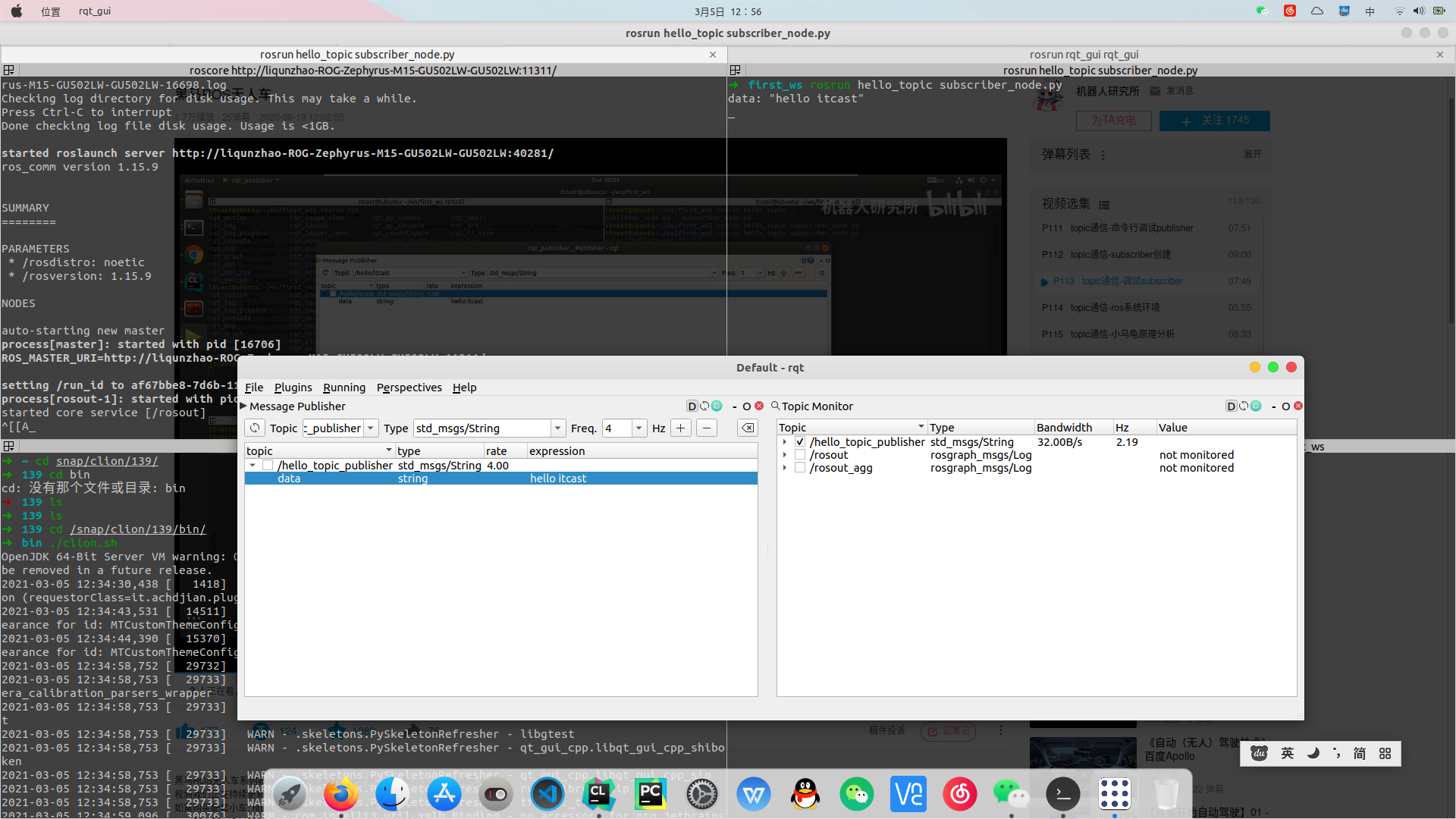The height and width of the screenshot is (819, 1456).
Task: Click the reload icon in Message Publisher header
Action: [704, 406]
